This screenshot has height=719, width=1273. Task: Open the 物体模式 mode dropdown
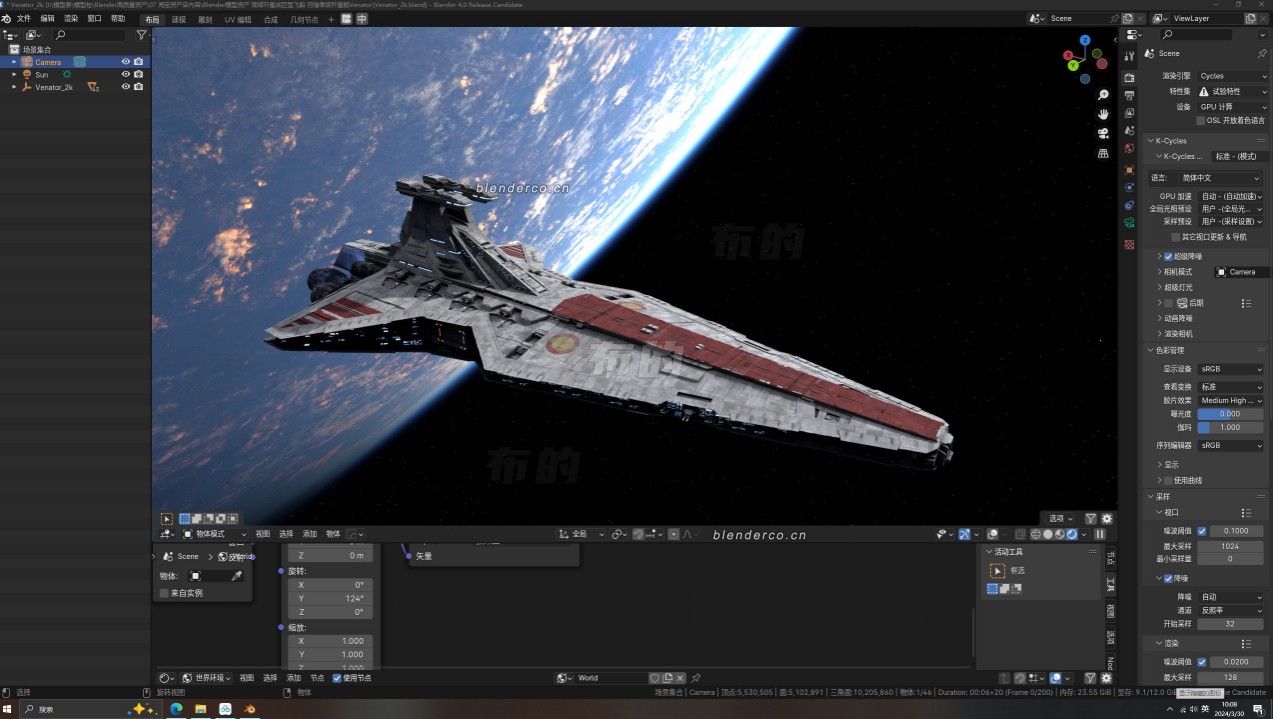(x=214, y=534)
